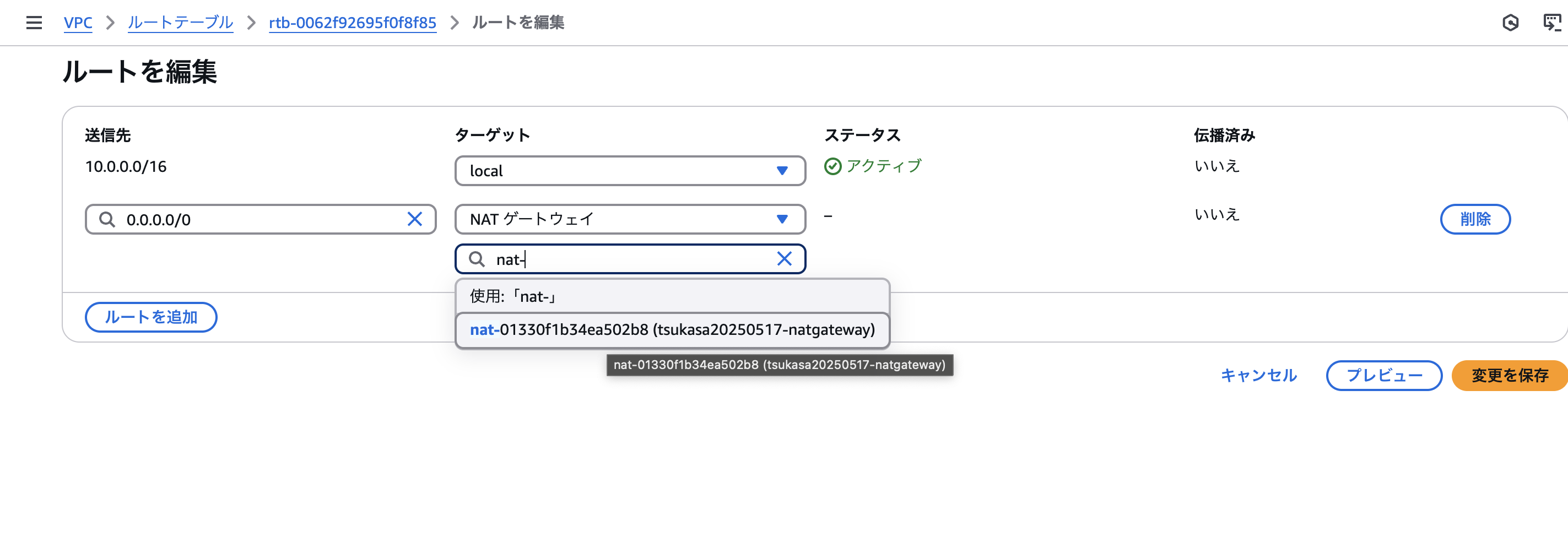This screenshot has height=553, width=1568.
Task: Click the green active status check icon
Action: (x=833, y=165)
